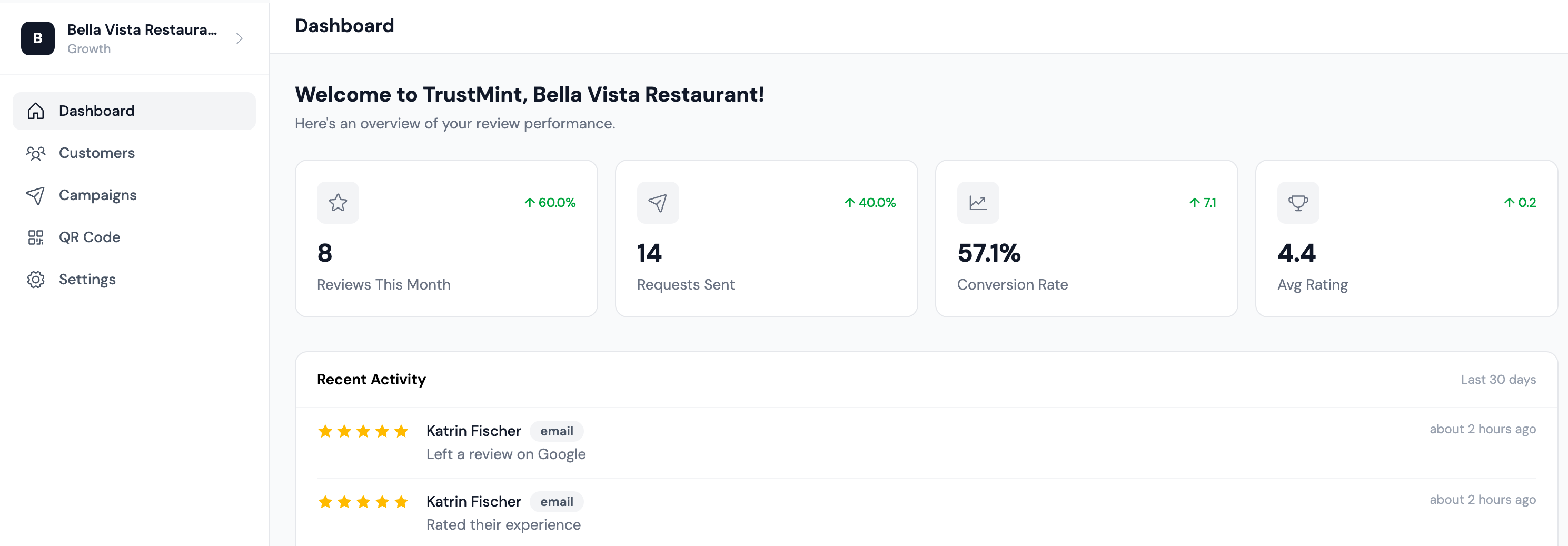Open Settings via the gear icon
The height and width of the screenshot is (546, 1568).
pyautogui.click(x=36, y=279)
